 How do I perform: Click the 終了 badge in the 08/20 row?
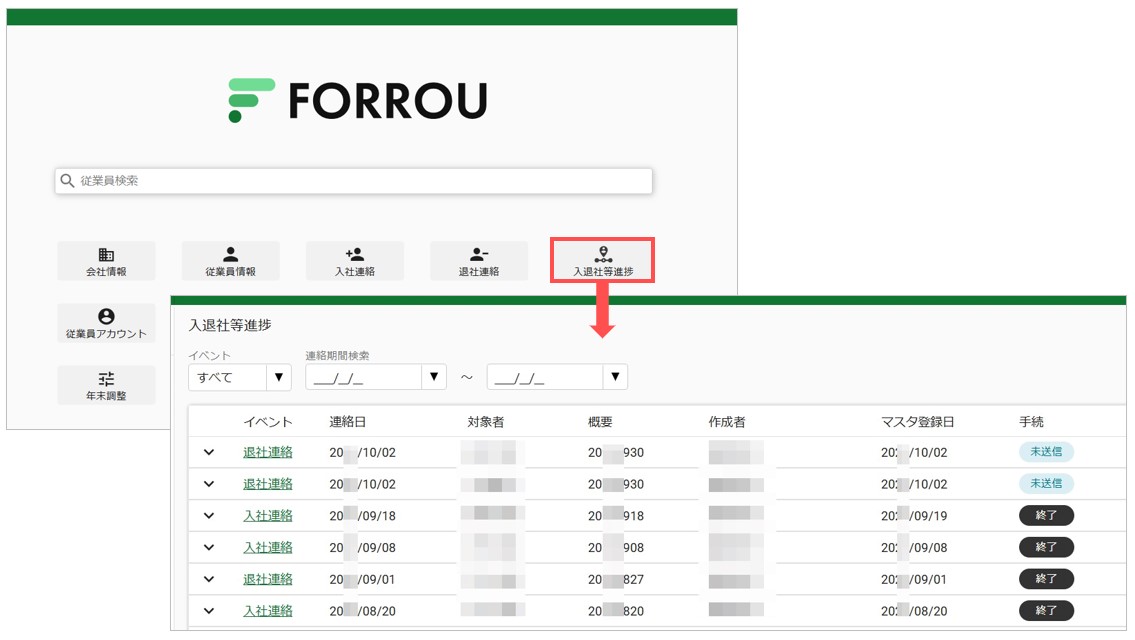(x=1046, y=611)
